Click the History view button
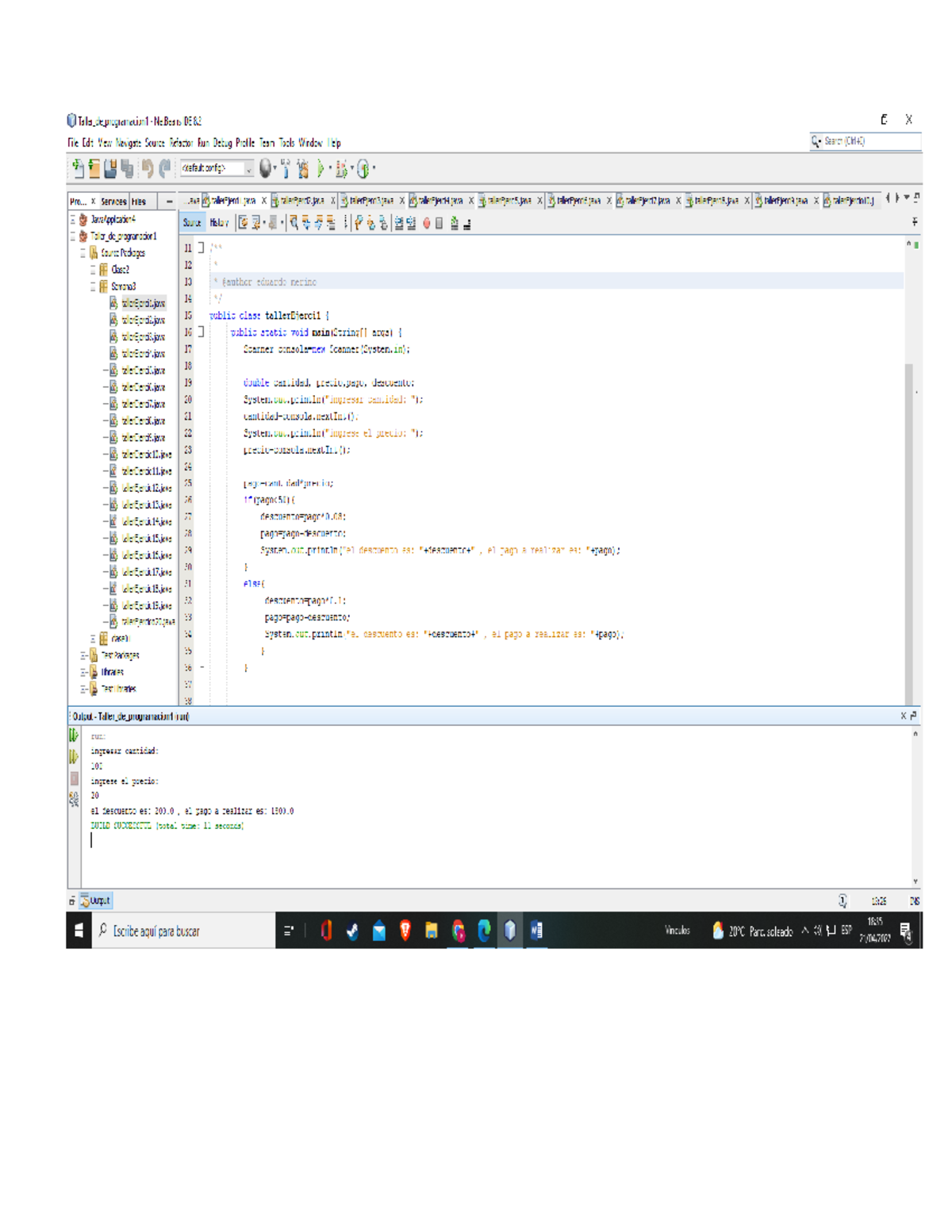Image resolution: width=952 pixels, height=1232 pixels. click(219, 224)
